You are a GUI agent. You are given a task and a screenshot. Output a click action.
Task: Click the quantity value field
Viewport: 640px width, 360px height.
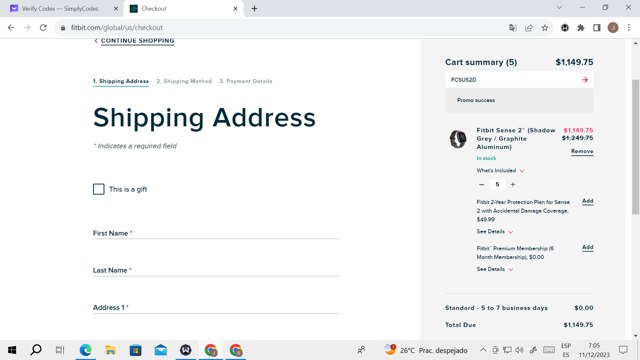click(497, 184)
